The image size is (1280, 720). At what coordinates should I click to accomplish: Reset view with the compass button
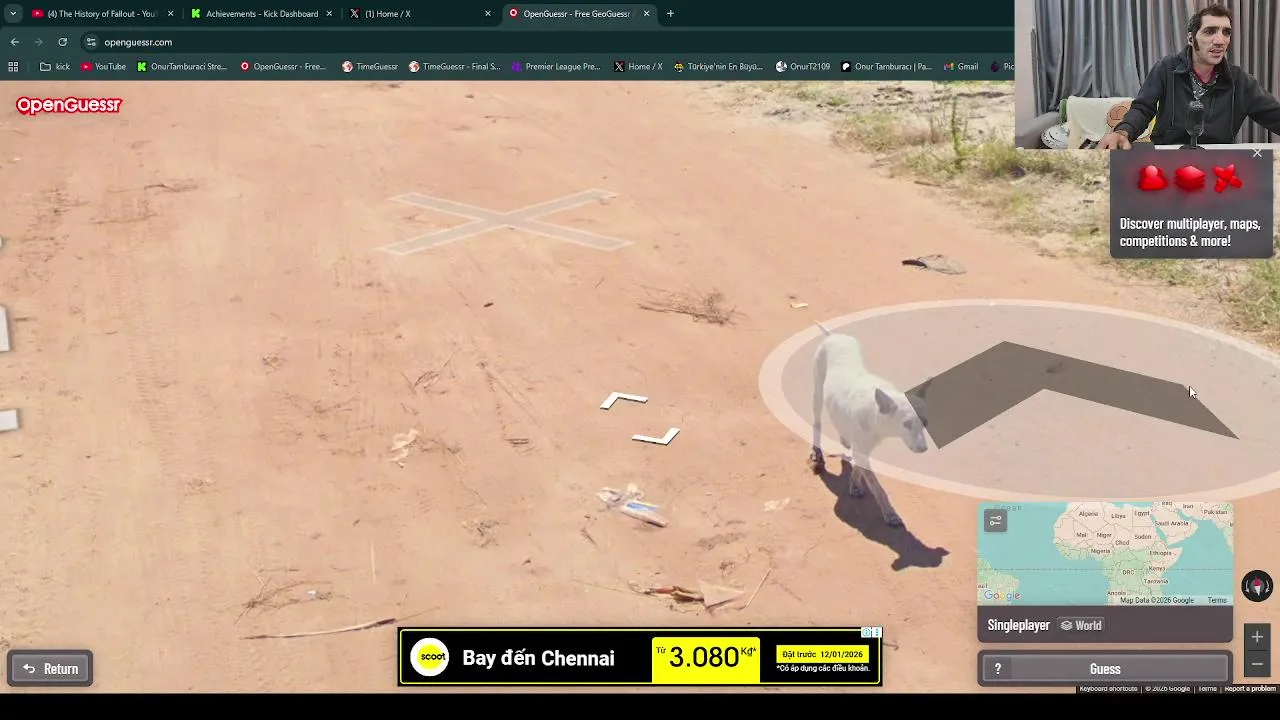click(1257, 586)
